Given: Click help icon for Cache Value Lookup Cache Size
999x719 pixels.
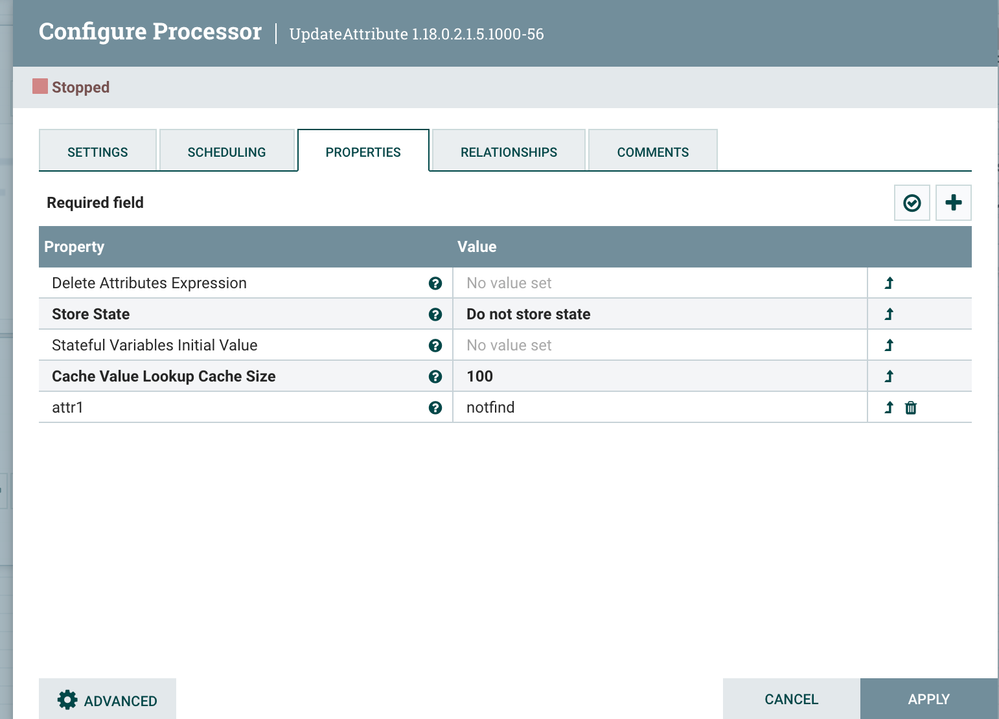Looking at the screenshot, I should click(x=435, y=377).
